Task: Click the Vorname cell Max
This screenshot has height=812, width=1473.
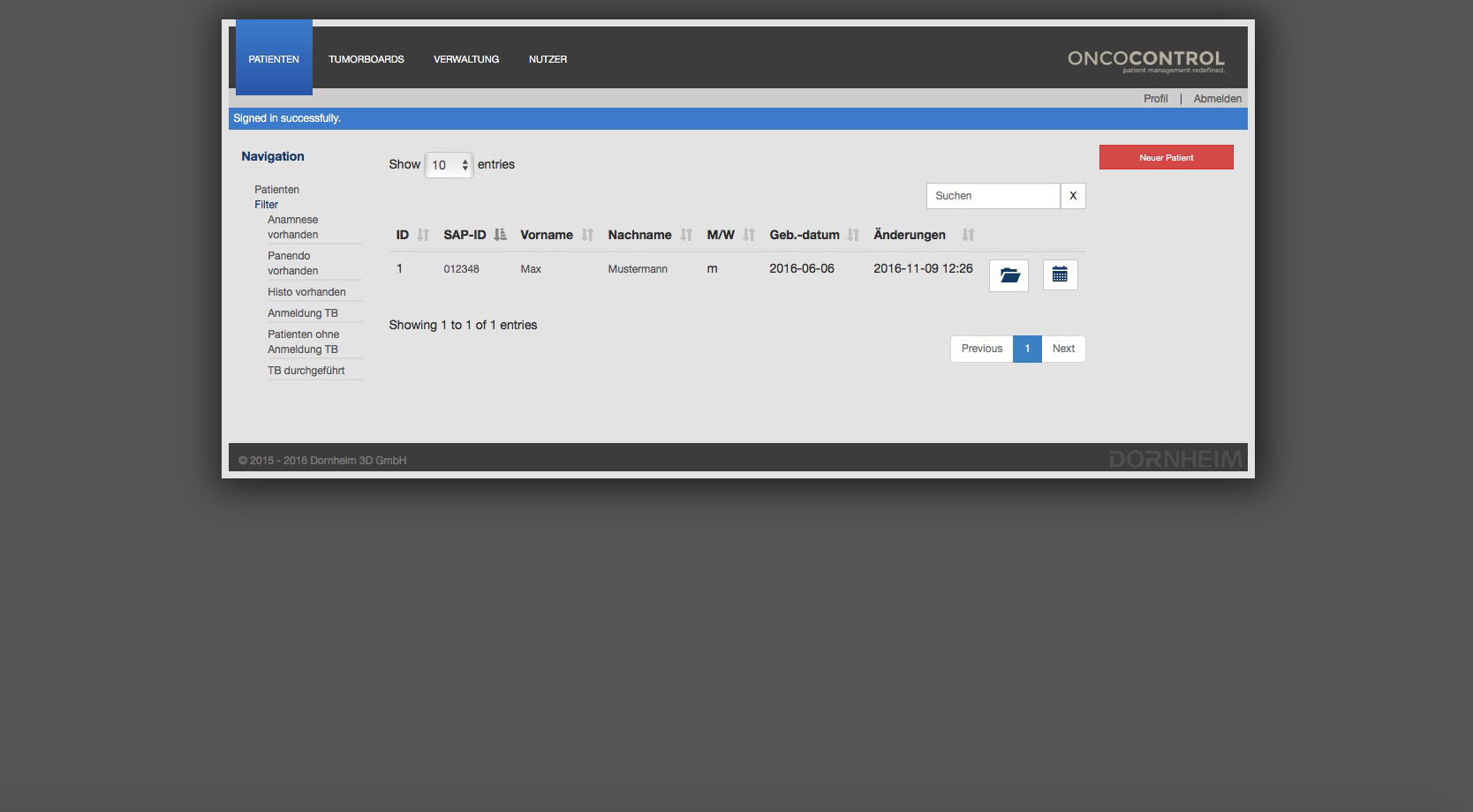Action: pos(531,269)
